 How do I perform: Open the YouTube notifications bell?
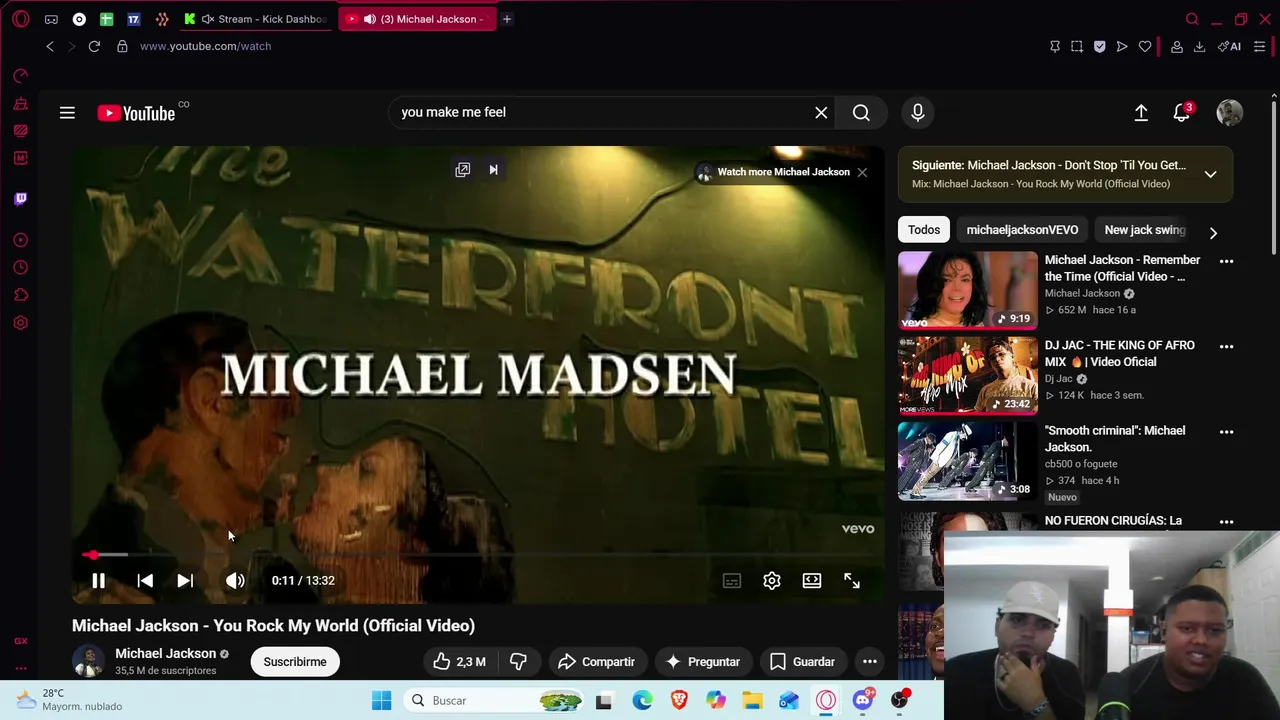1182,113
